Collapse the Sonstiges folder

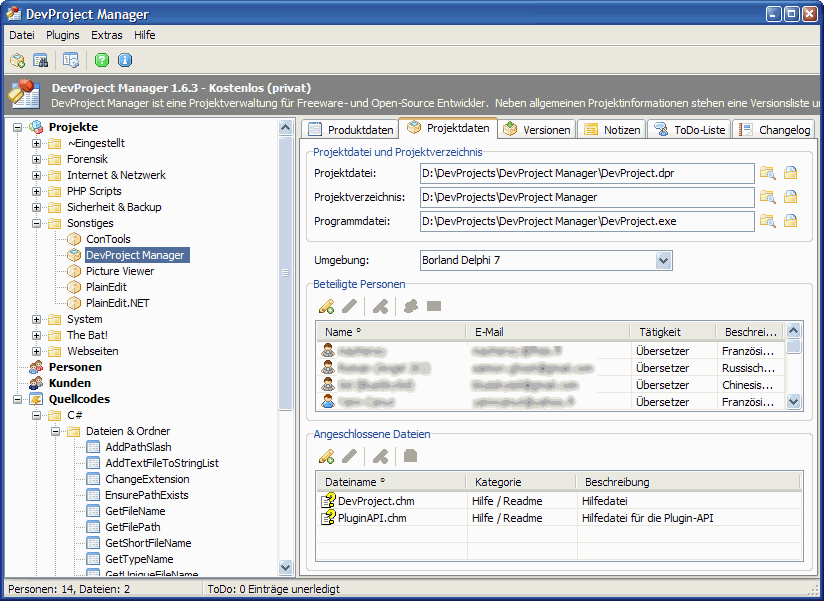click(36, 223)
